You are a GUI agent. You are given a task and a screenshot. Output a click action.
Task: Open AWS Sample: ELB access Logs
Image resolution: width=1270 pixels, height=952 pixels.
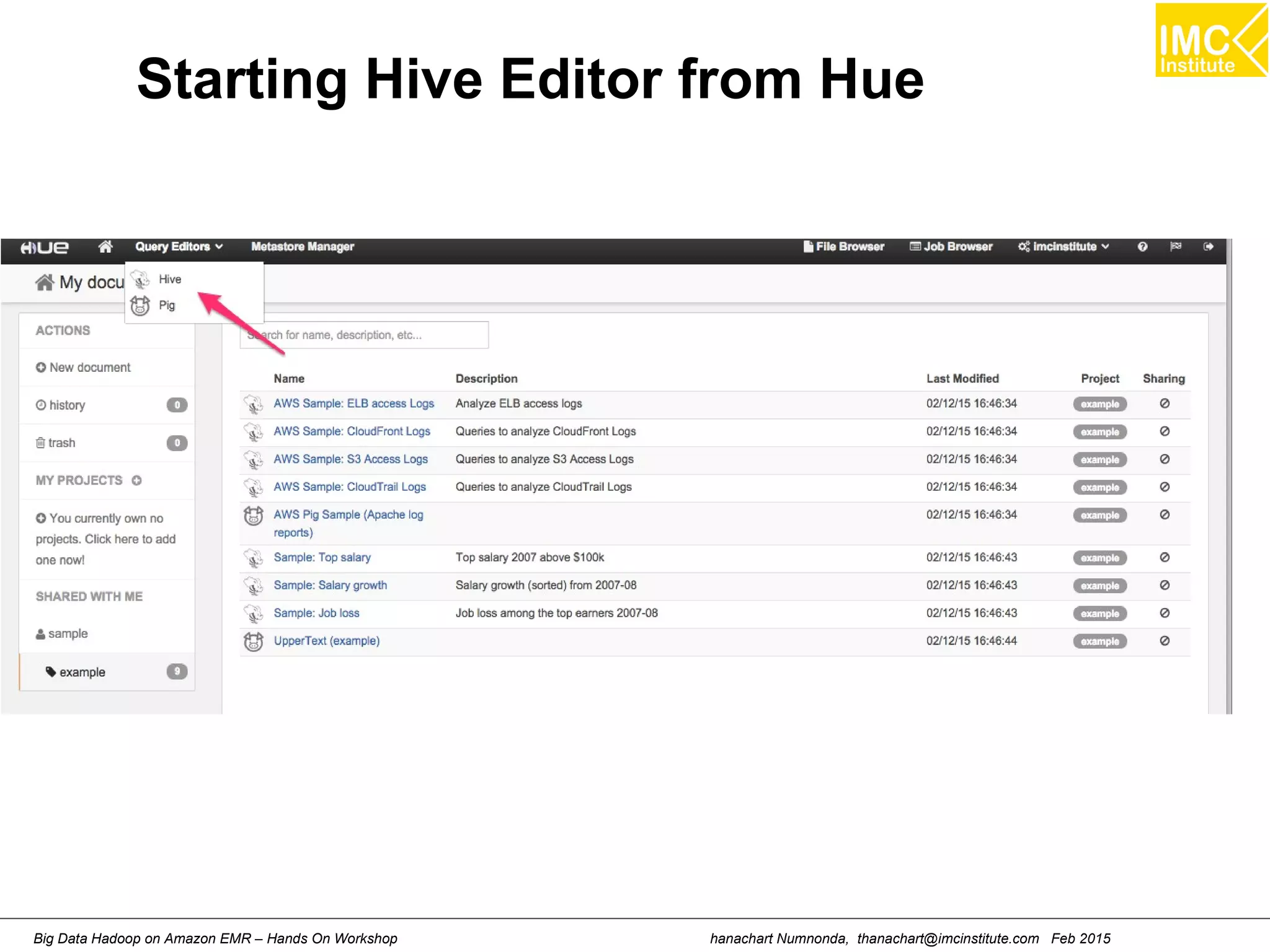click(x=354, y=403)
